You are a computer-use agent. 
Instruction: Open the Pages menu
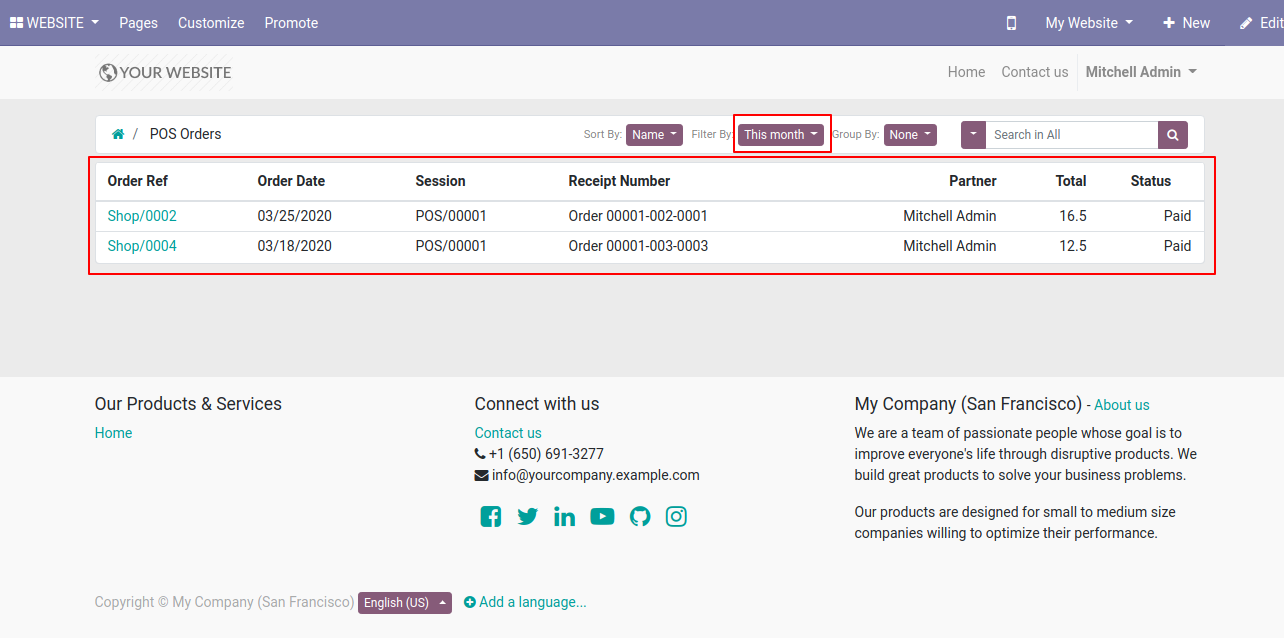[138, 23]
